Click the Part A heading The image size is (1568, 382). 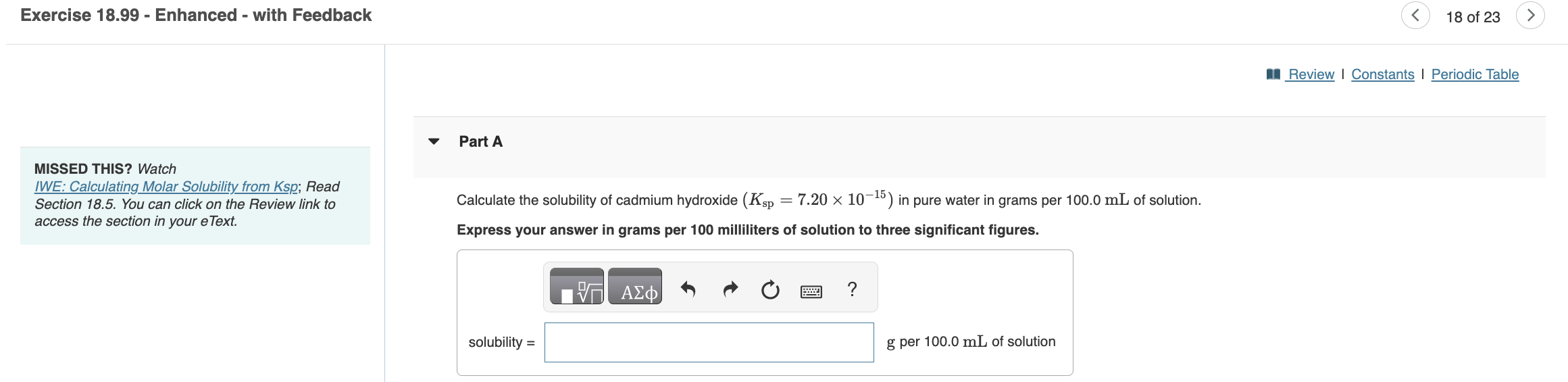[480, 141]
